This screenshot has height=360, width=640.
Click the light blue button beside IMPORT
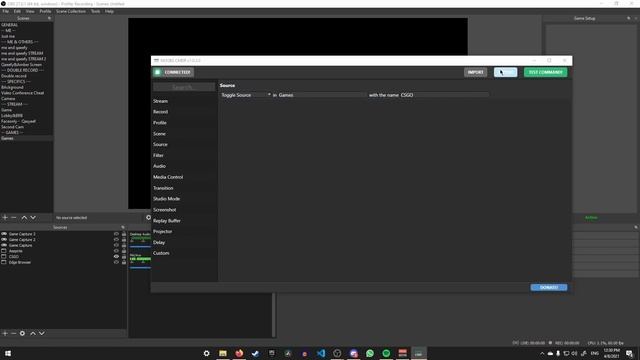point(505,72)
